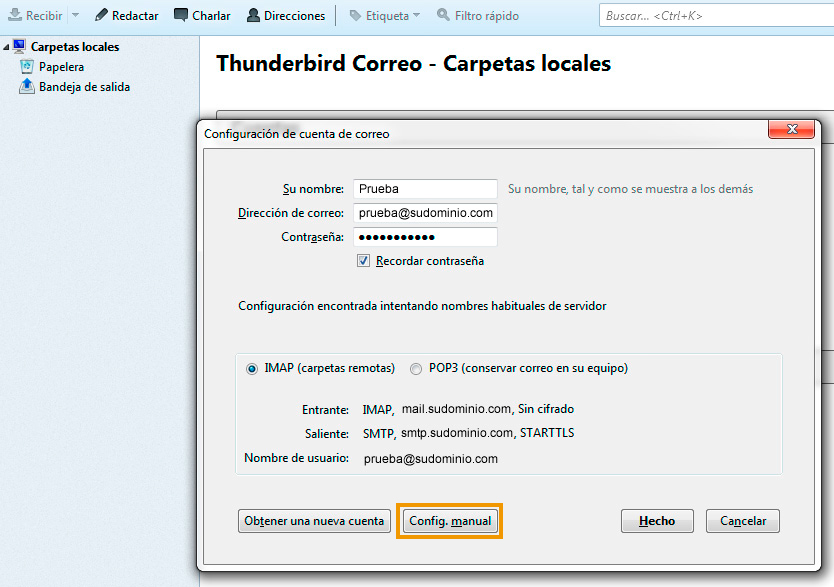Click the Papelera trash icon
The image size is (834, 587).
(27, 66)
